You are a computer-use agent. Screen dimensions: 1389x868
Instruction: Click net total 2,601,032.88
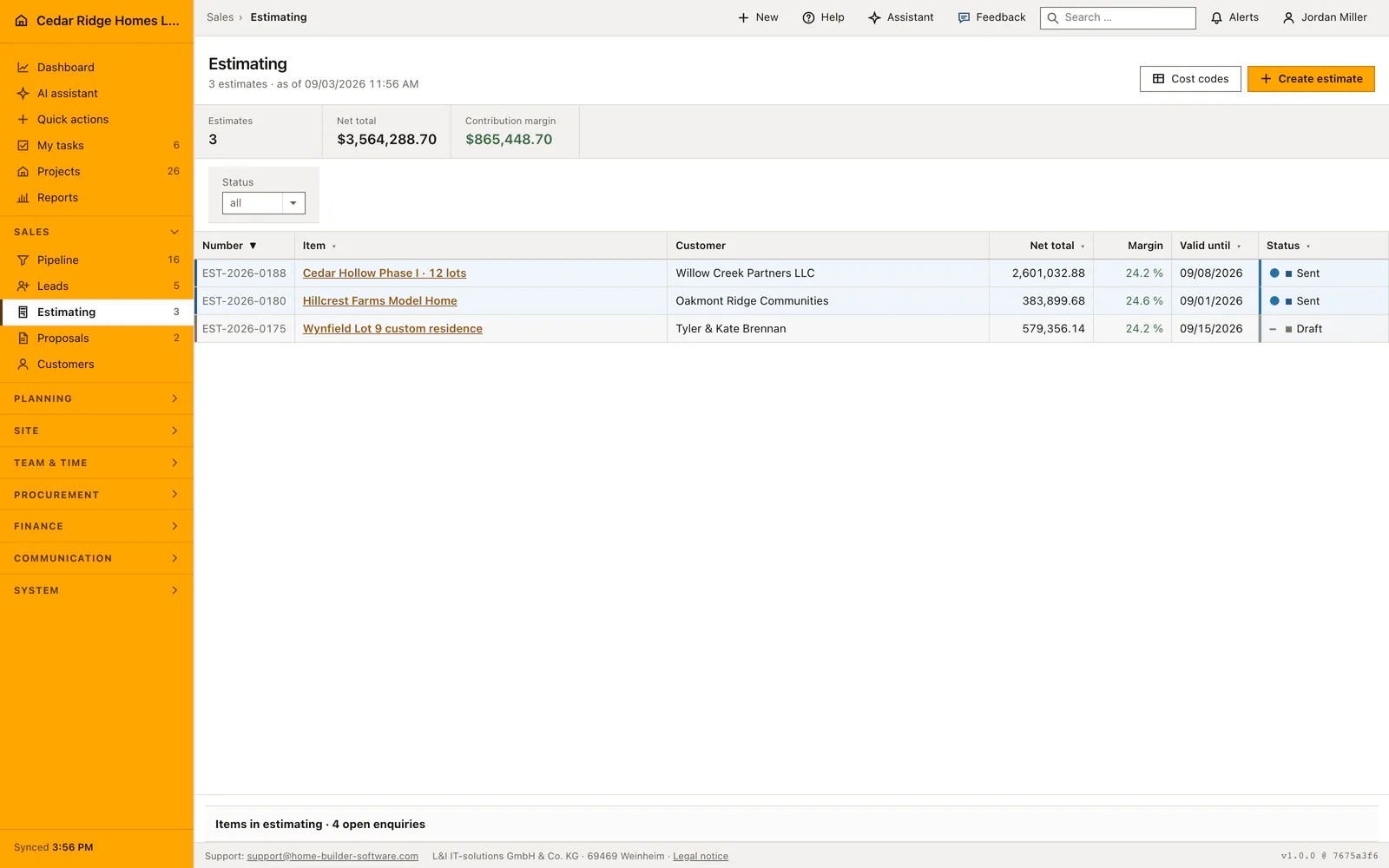pyautogui.click(x=1048, y=273)
